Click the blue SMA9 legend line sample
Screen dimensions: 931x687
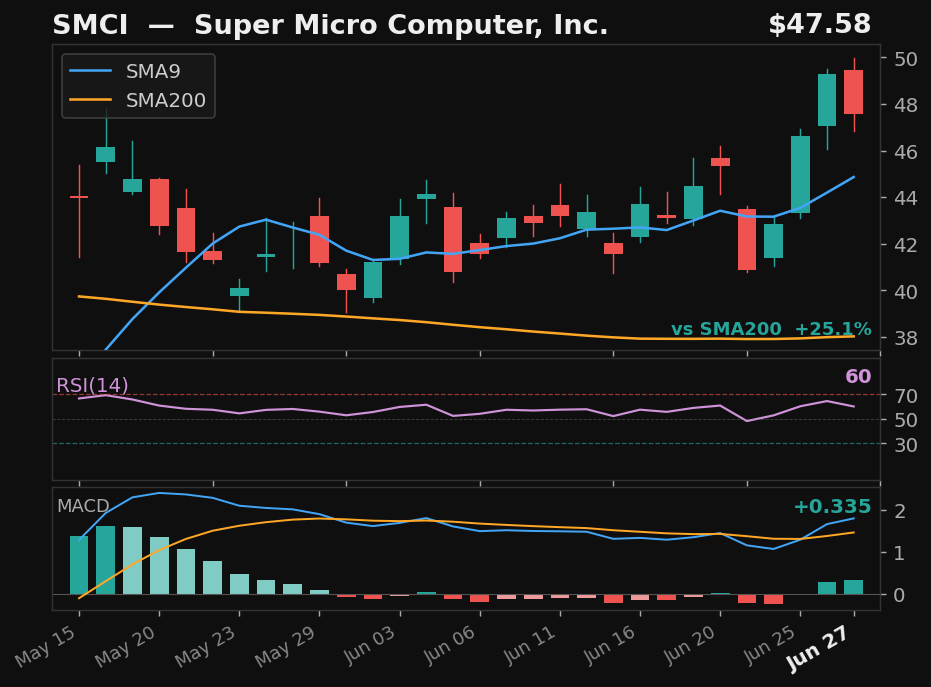point(90,71)
